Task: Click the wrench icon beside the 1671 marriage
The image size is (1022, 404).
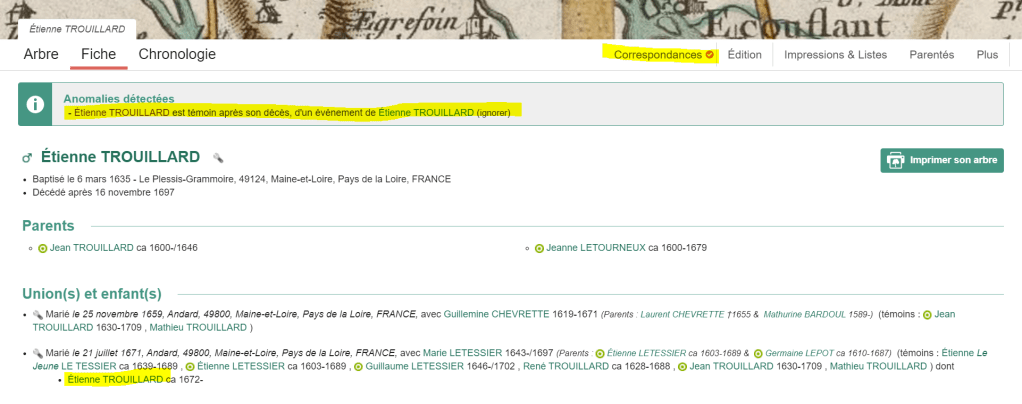Action: point(37,353)
